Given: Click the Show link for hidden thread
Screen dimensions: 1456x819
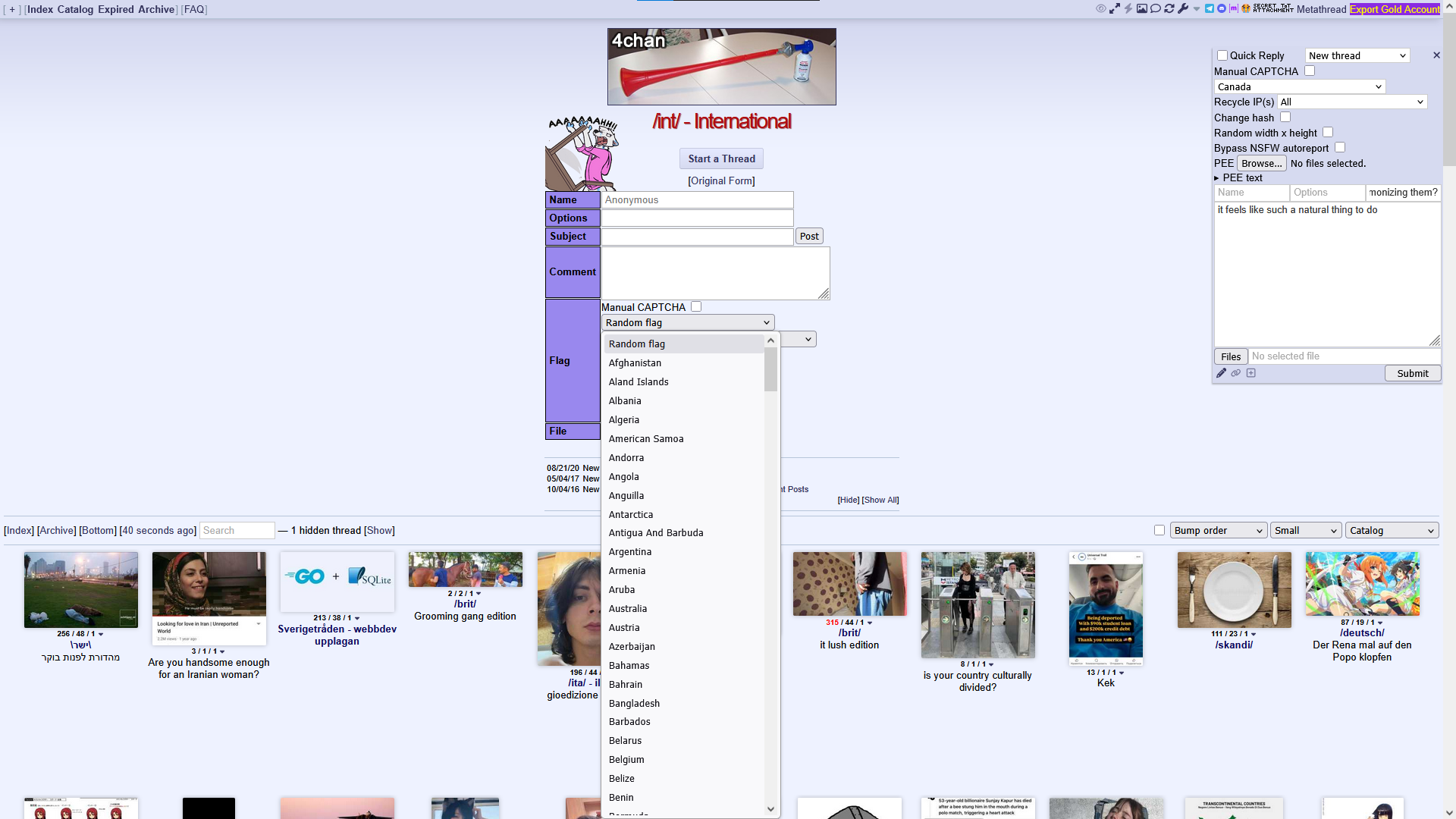Looking at the screenshot, I should pos(380,530).
